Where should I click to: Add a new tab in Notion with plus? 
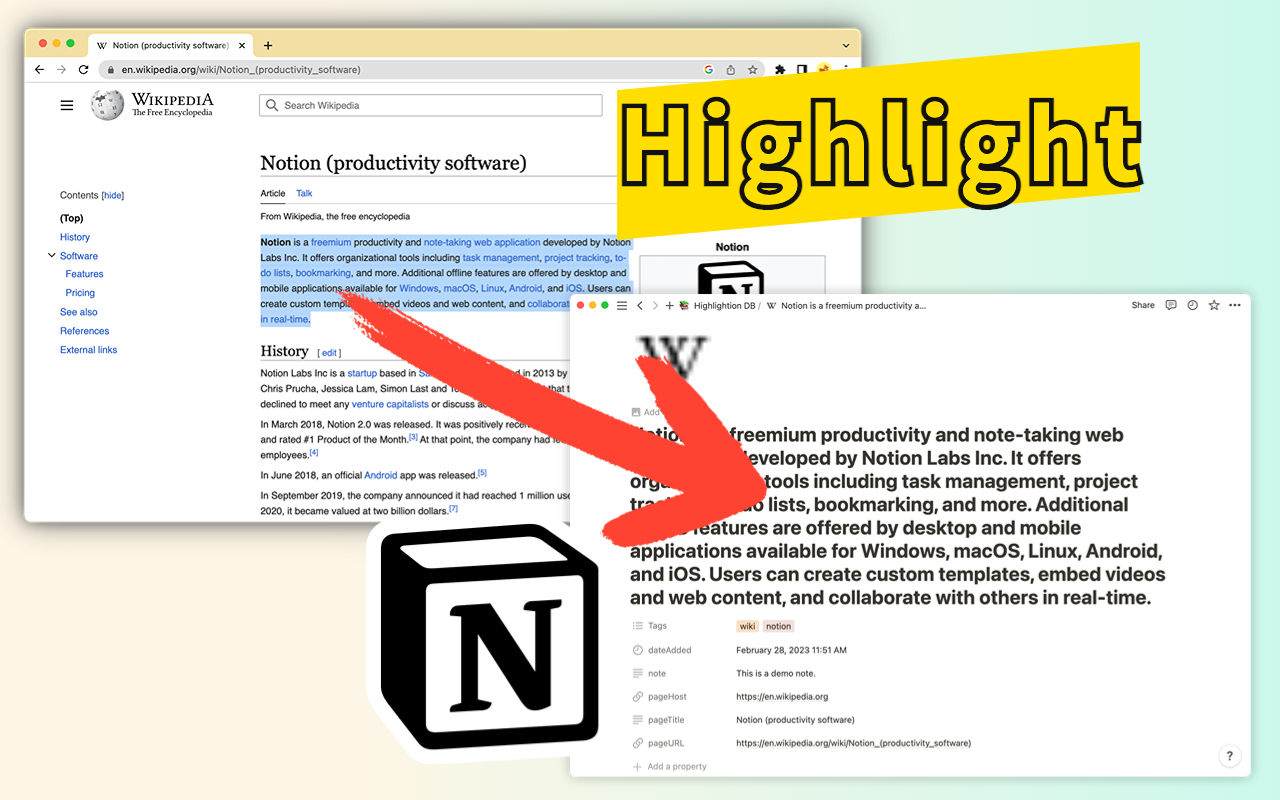[x=670, y=305]
